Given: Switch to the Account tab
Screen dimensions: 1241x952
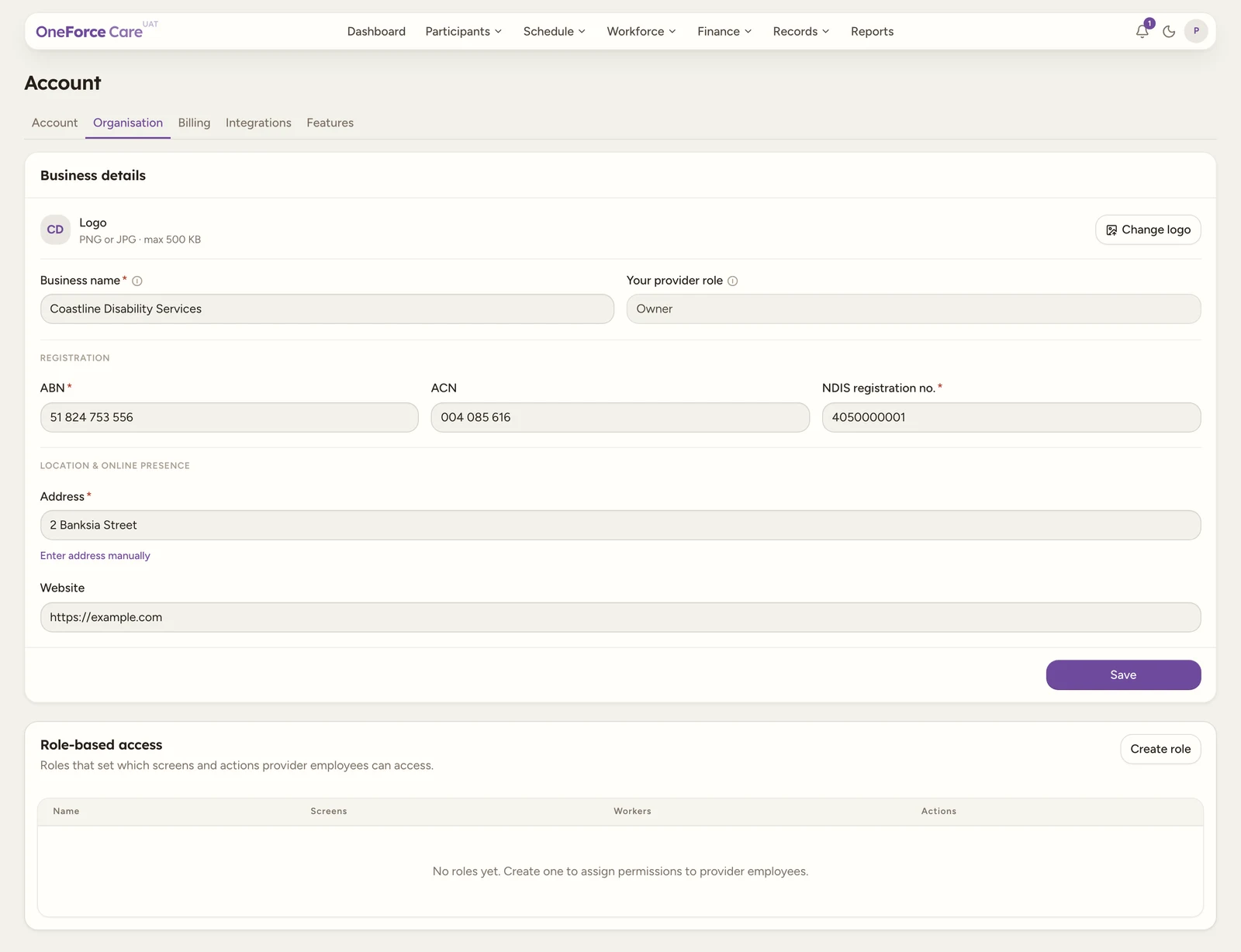Looking at the screenshot, I should pyautogui.click(x=54, y=122).
